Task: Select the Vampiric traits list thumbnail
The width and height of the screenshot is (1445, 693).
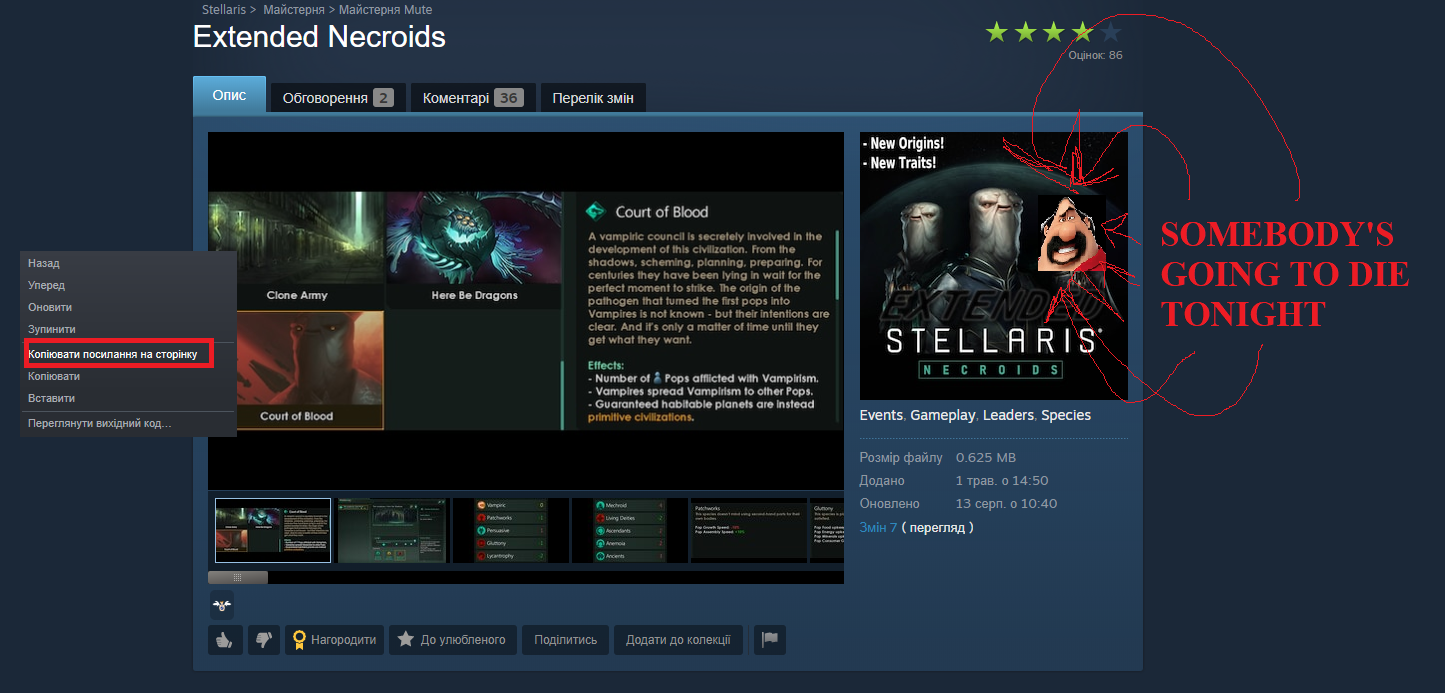Action: (511, 530)
